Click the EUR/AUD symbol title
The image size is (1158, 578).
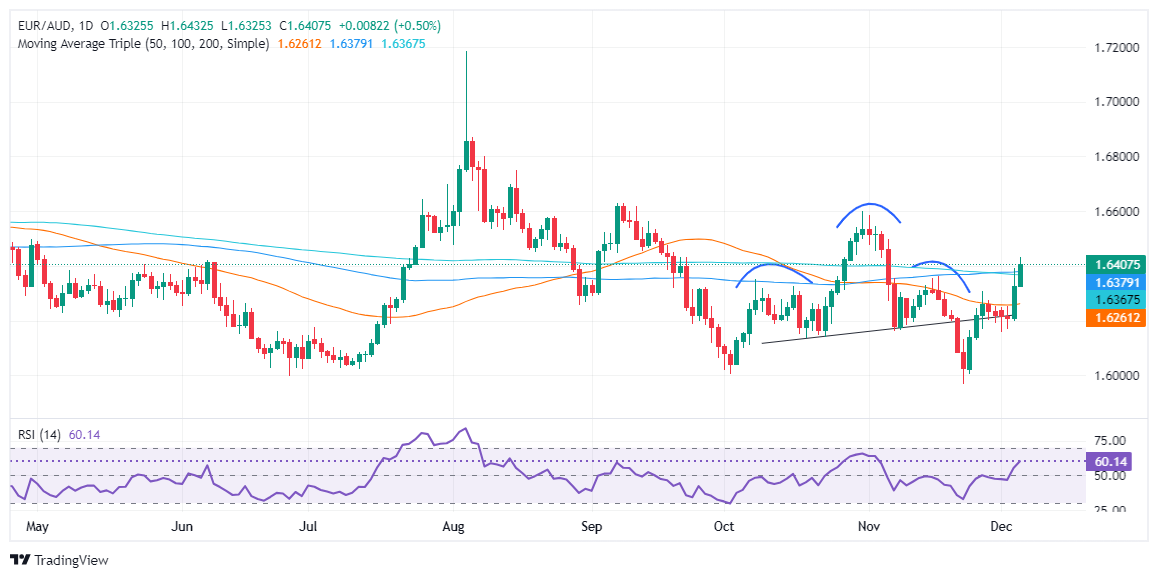pyautogui.click(x=37, y=26)
